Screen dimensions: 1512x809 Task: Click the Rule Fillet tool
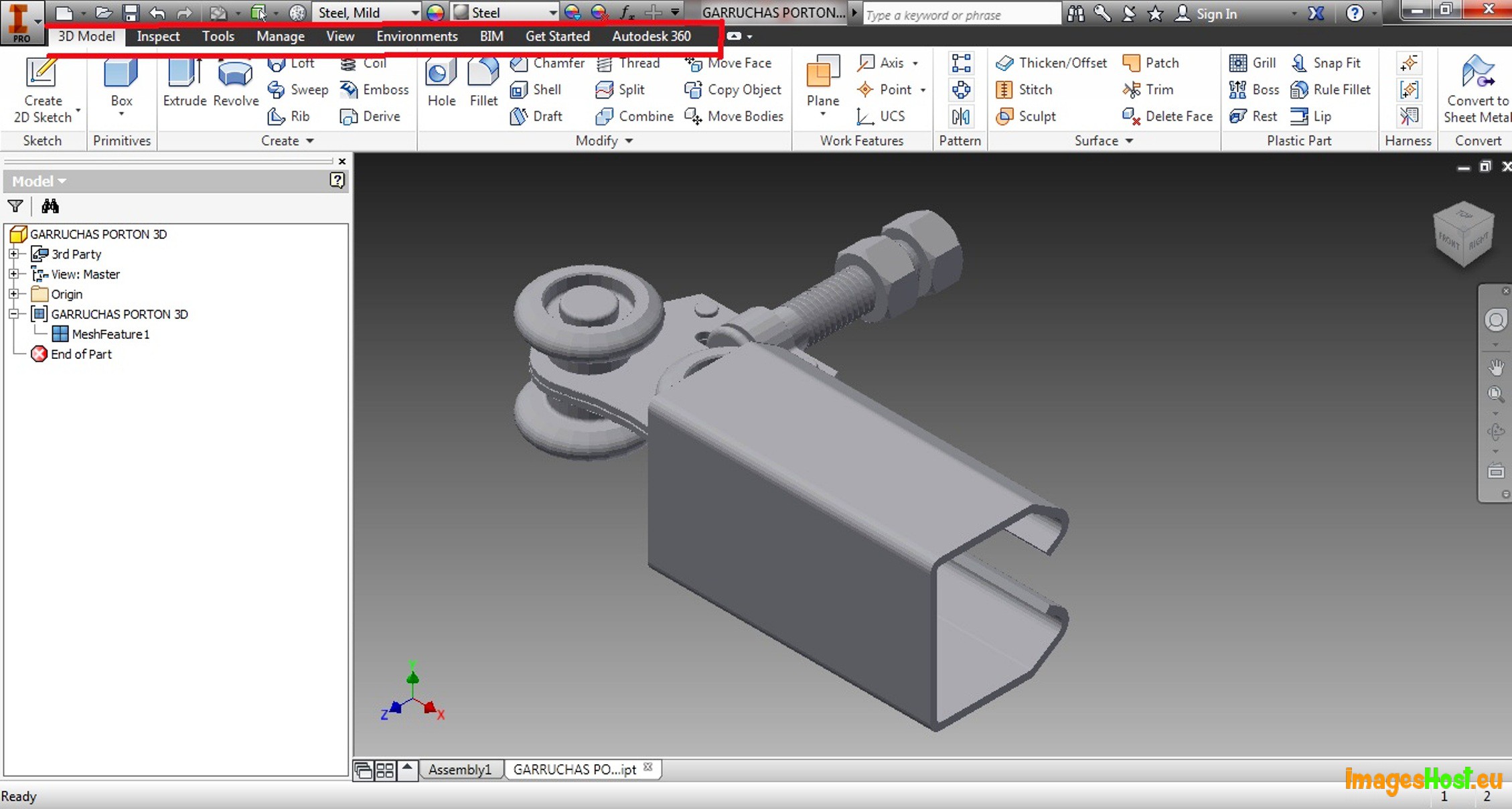pyautogui.click(x=1331, y=90)
